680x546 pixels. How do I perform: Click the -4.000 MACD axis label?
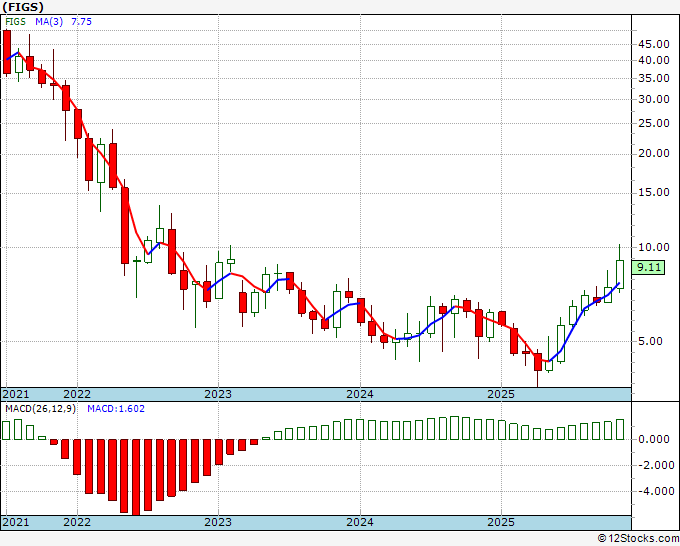654,492
